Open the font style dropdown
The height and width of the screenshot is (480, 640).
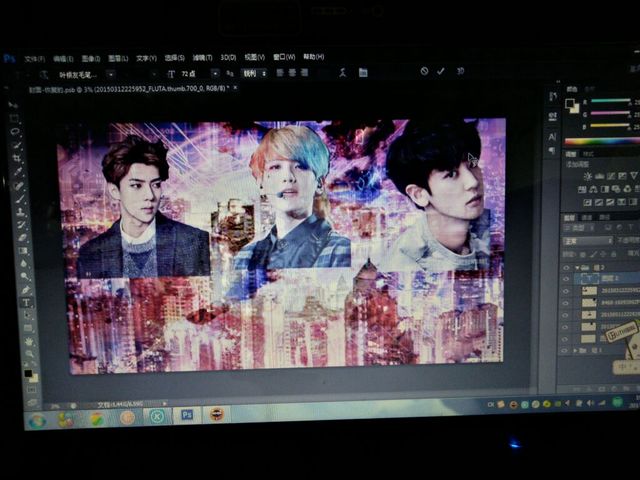tap(153, 74)
